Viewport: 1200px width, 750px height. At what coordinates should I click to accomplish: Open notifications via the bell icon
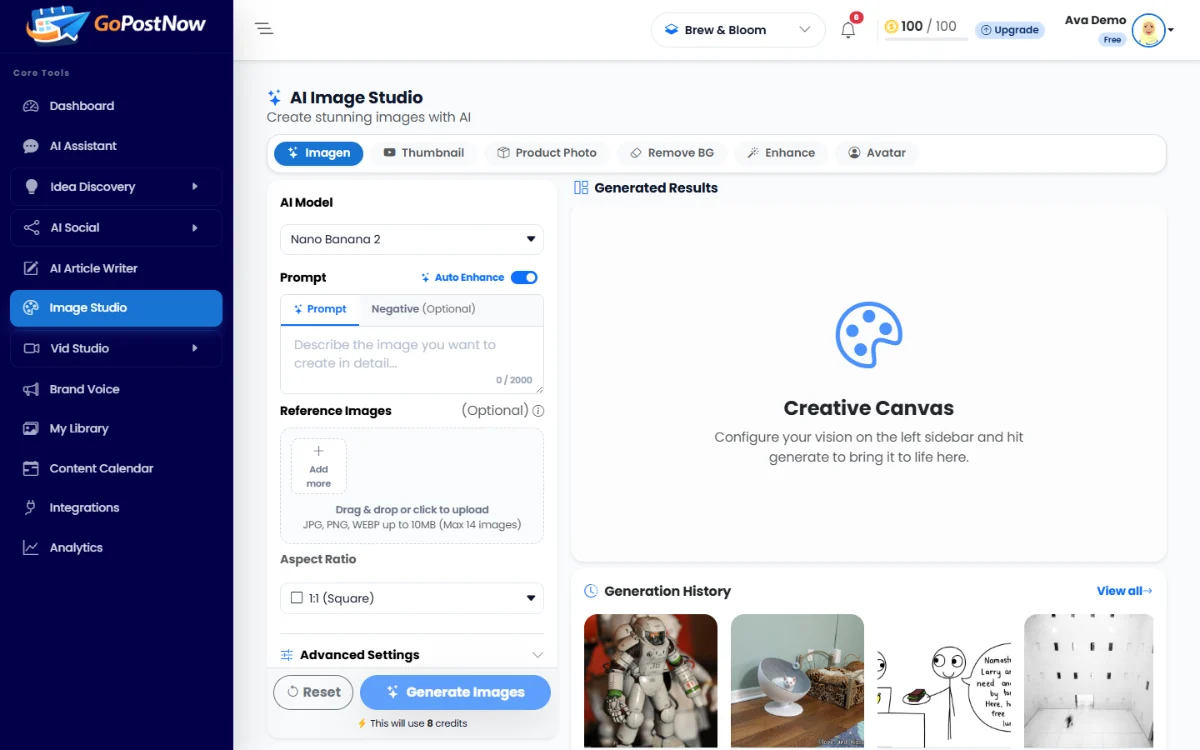pos(848,30)
